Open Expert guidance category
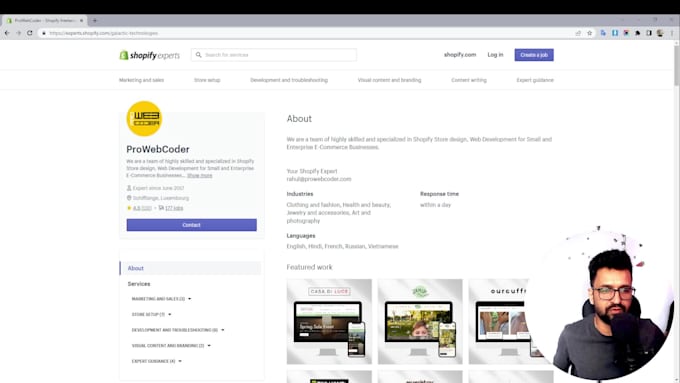The height and width of the screenshot is (383, 680). coord(535,80)
